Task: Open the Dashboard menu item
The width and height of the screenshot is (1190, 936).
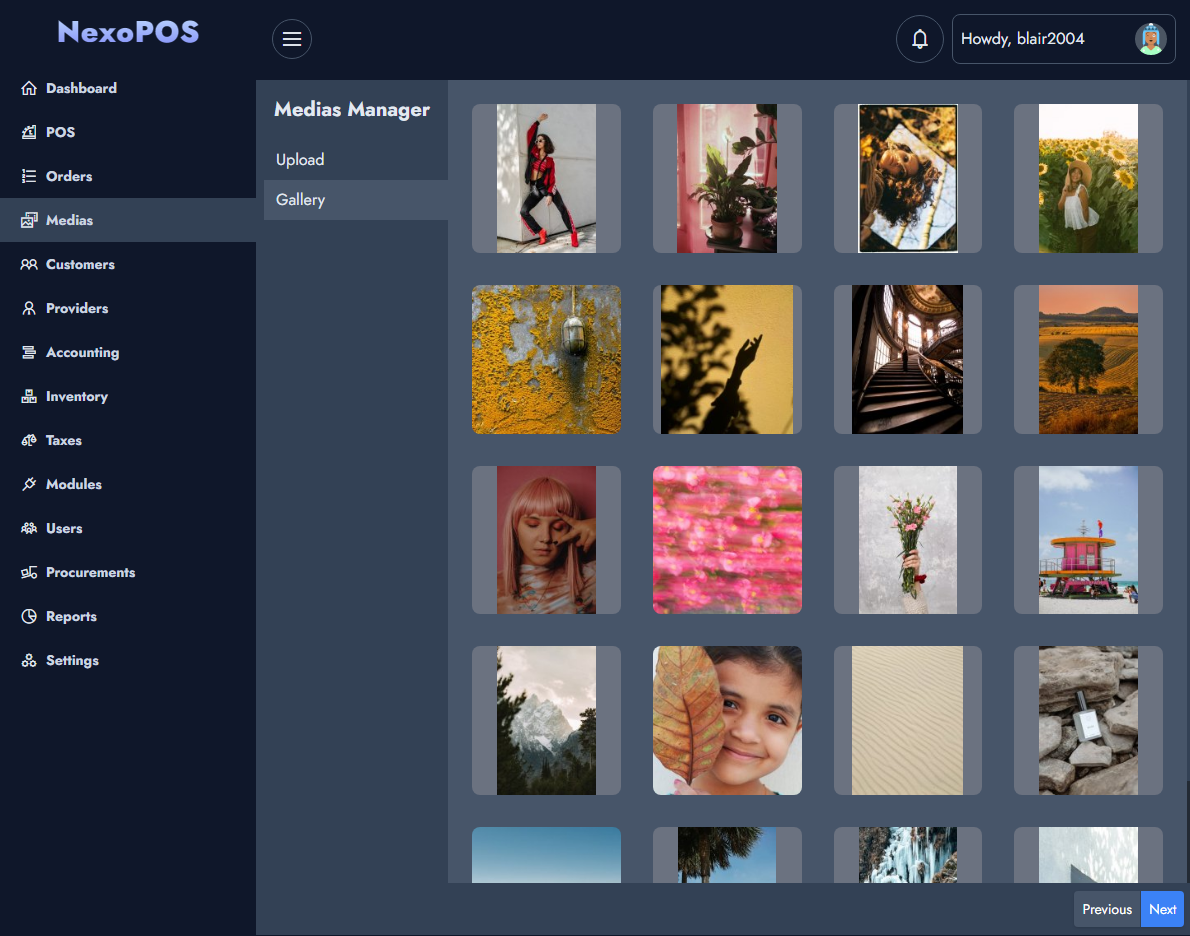Action: tap(128, 88)
